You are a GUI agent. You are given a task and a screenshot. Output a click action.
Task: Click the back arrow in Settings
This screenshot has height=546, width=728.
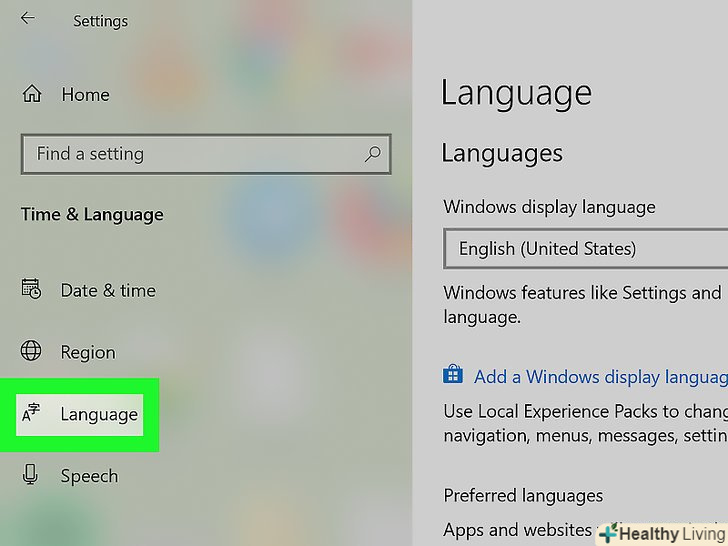(x=28, y=19)
